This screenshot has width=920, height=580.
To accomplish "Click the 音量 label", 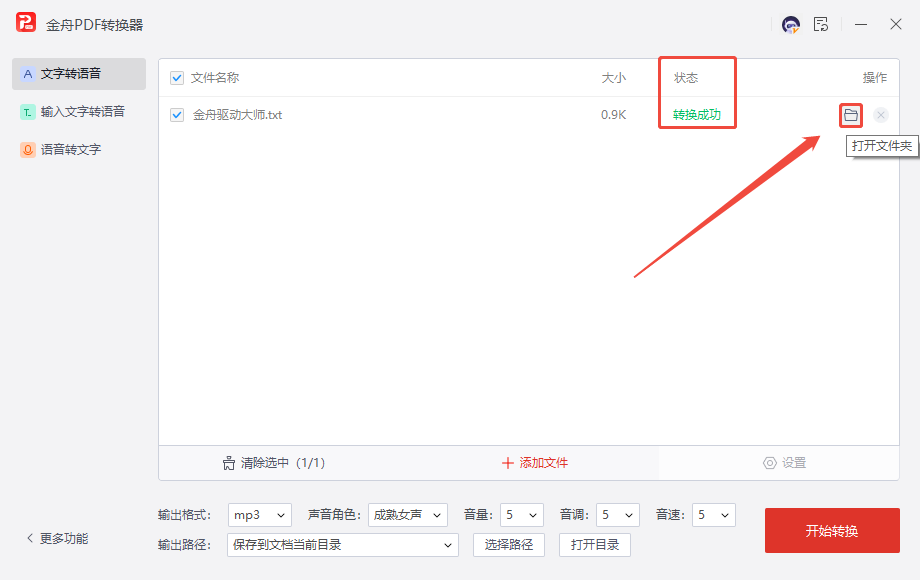I will [x=478, y=515].
